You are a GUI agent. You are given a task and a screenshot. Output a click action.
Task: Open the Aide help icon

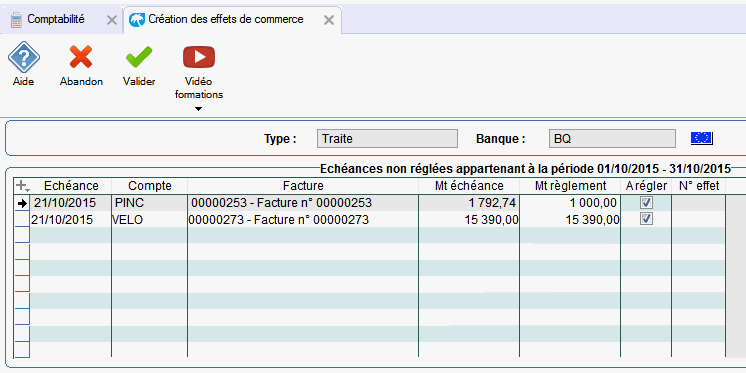coord(24,57)
